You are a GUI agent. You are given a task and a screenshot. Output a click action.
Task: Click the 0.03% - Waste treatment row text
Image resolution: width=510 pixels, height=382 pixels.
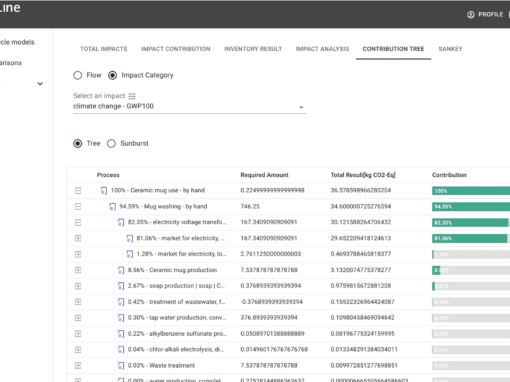tap(161, 366)
